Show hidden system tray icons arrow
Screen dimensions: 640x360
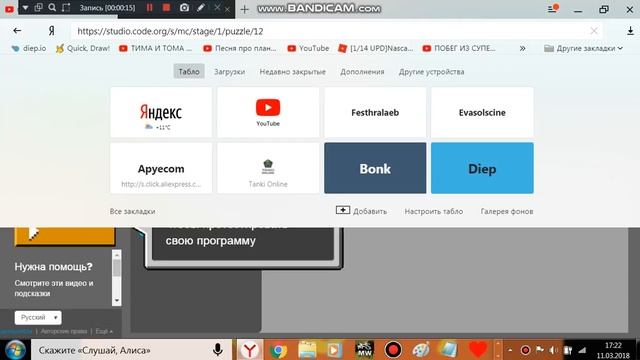point(510,350)
